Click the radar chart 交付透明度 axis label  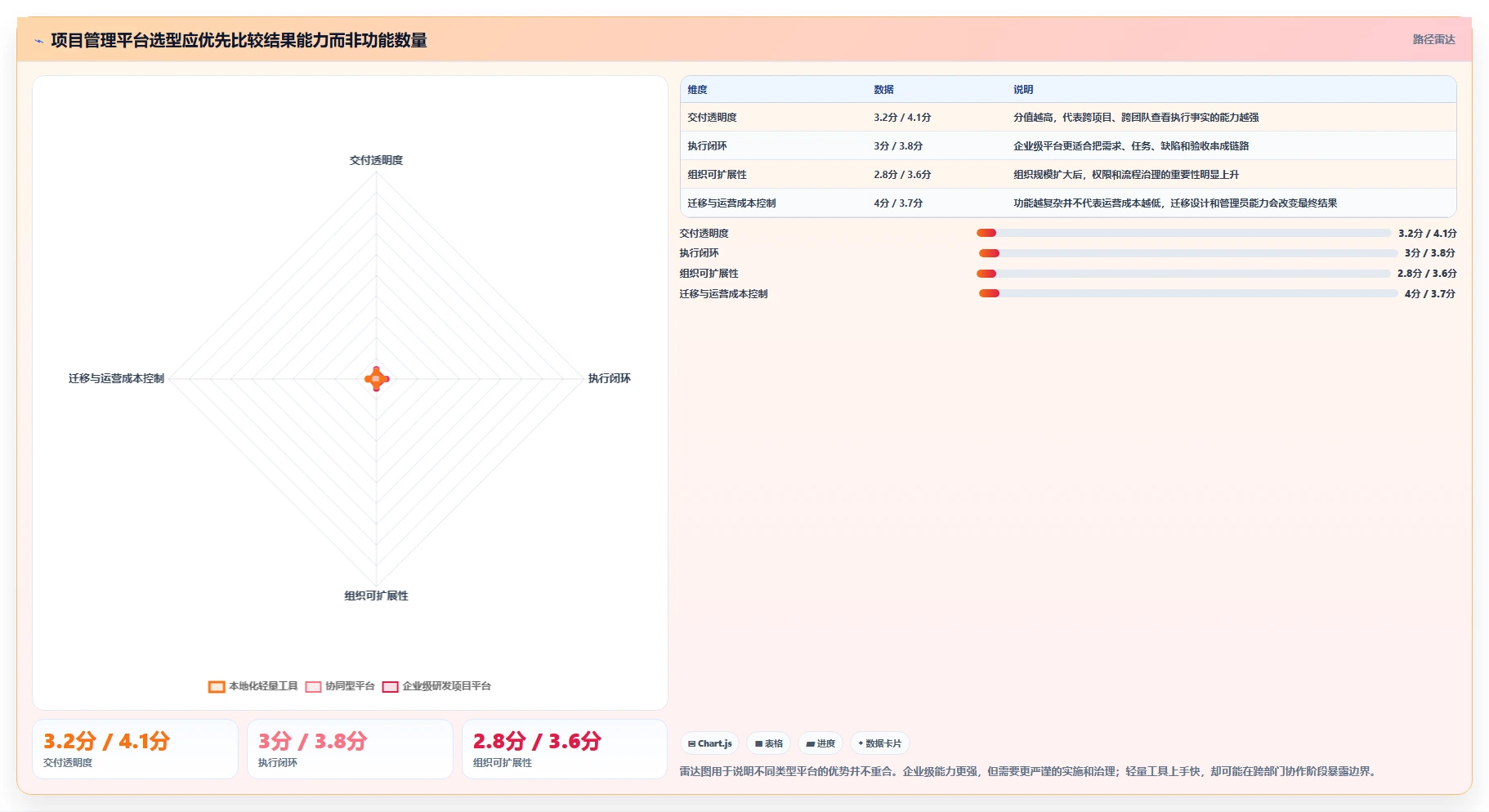point(376,160)
